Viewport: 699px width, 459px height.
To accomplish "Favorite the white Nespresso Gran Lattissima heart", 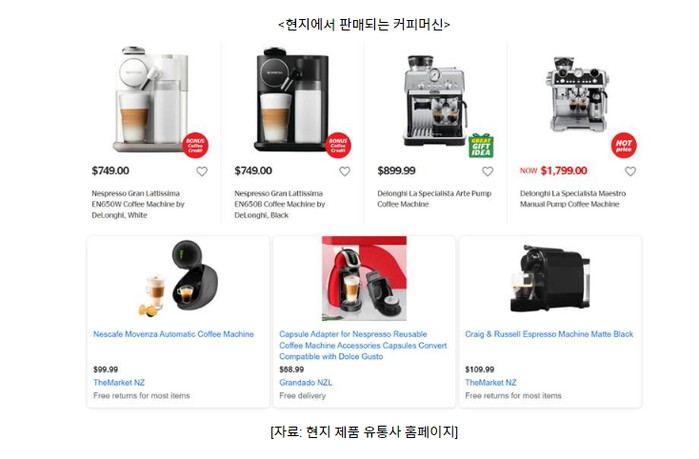I will click(x=202, y=171).
